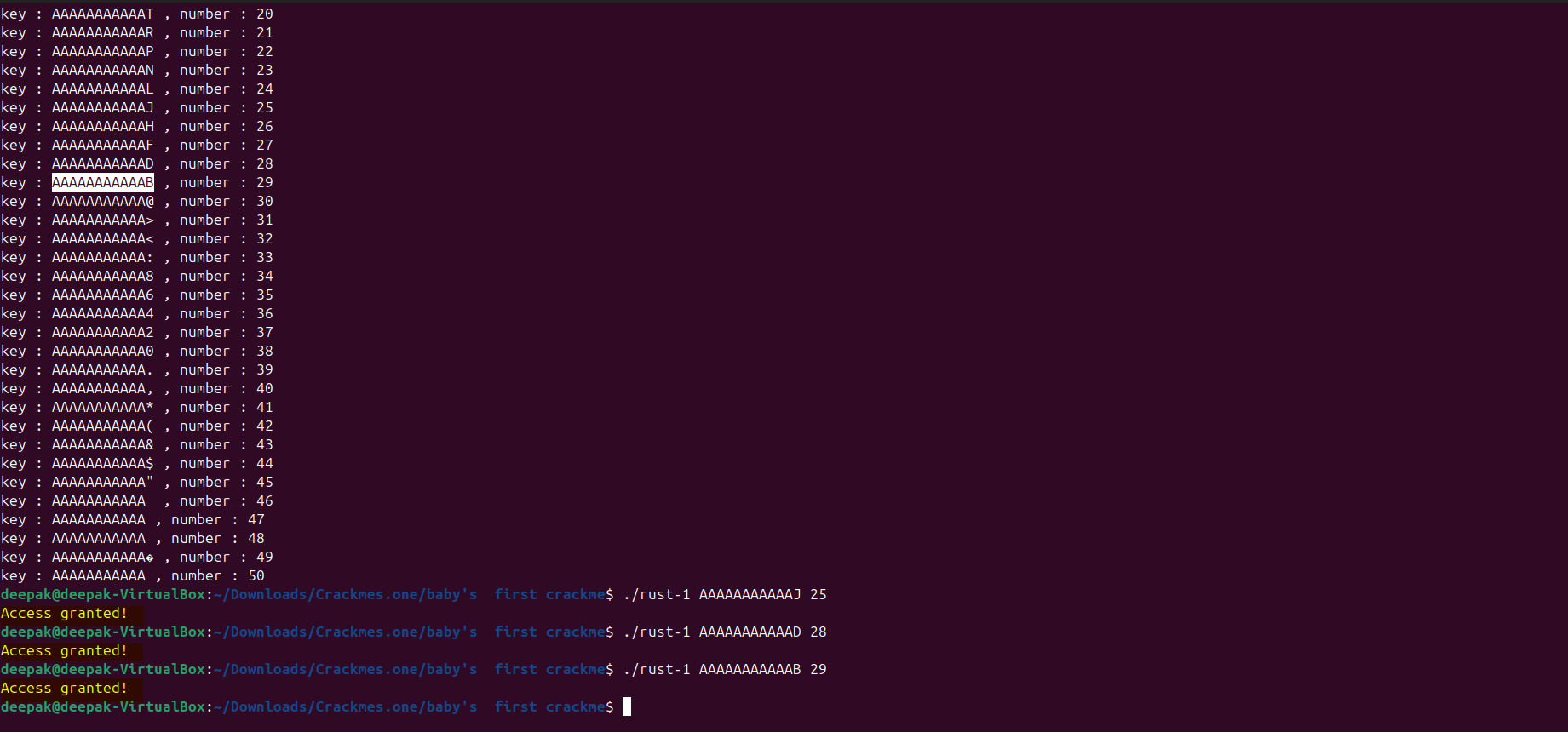Select key AAAAAAAAAAA2 text
Viewport: 1568px width, 732px height.
pyautogui.click(x=103, y=332)
